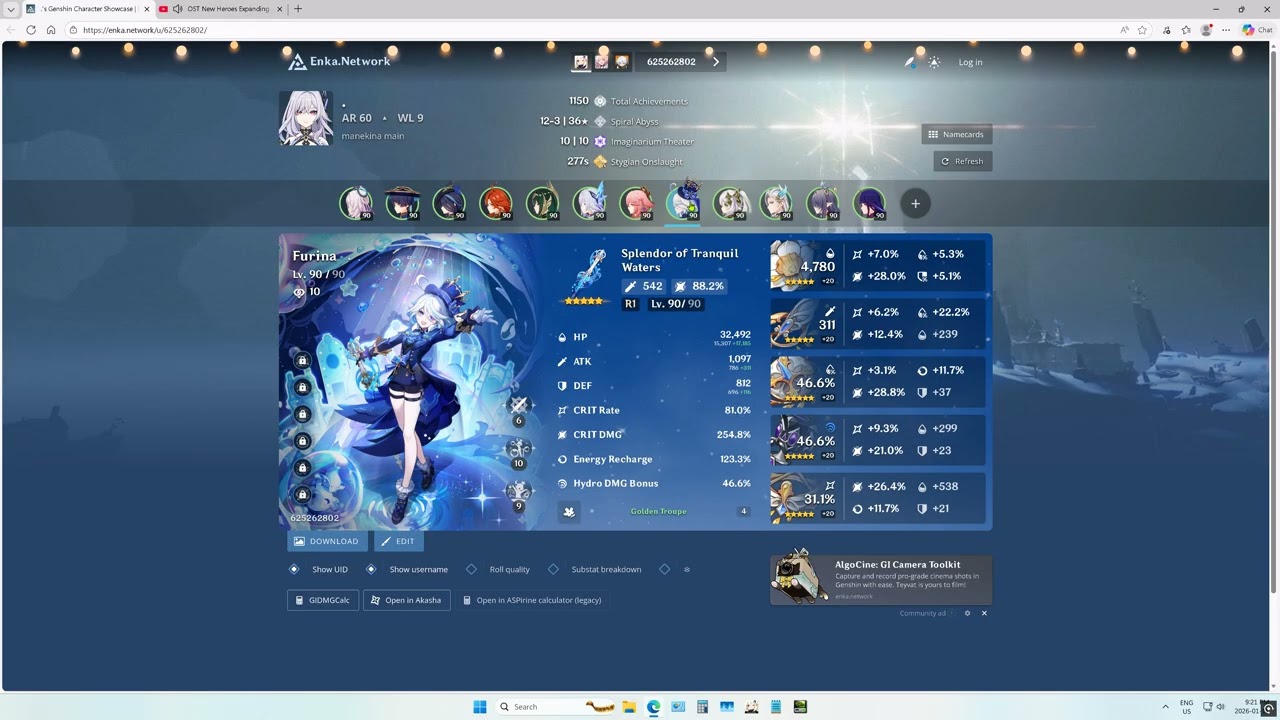Switch to the second game icon beside the UID
Screen dimensions: 1280x720
click(601, 62)
